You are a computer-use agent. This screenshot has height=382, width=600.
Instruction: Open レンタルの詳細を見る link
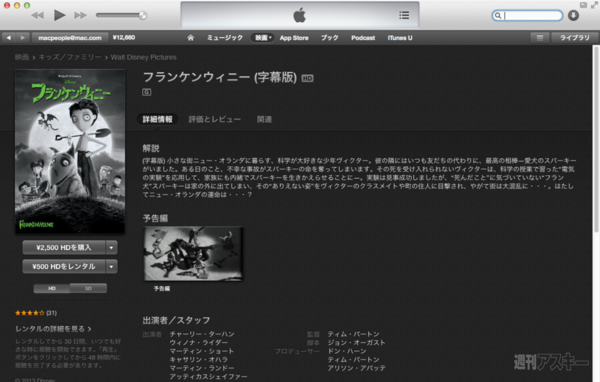point(53,329)
